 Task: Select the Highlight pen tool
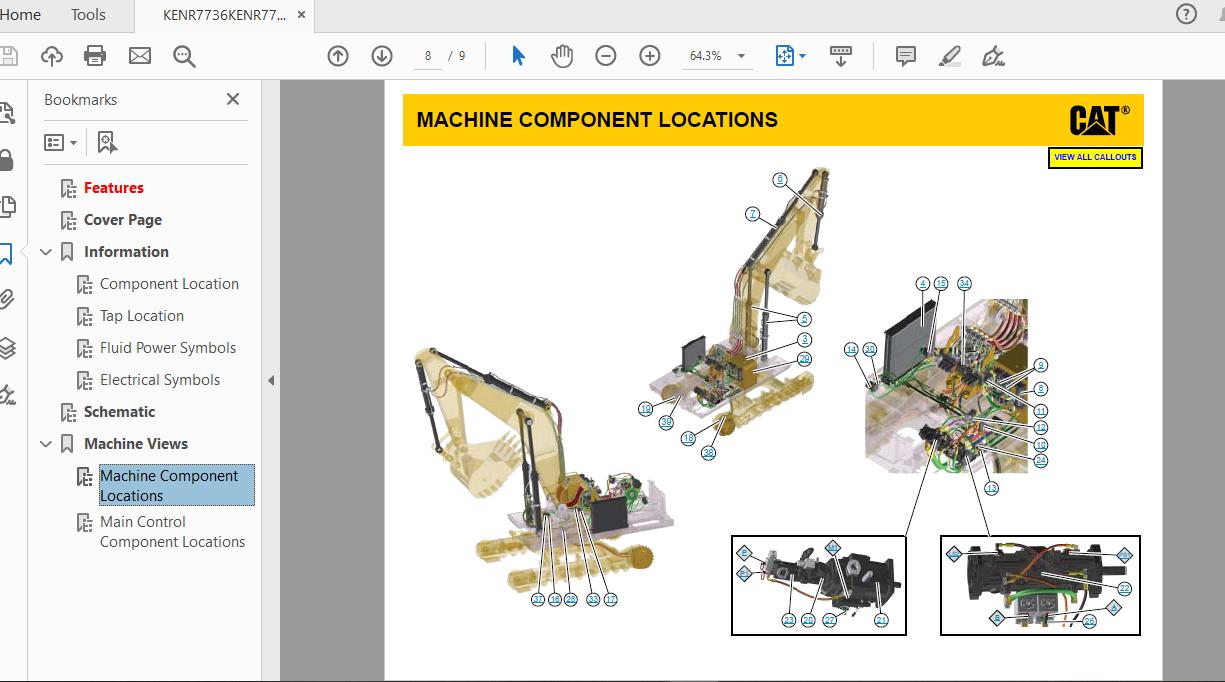click(x=949, y=56)
